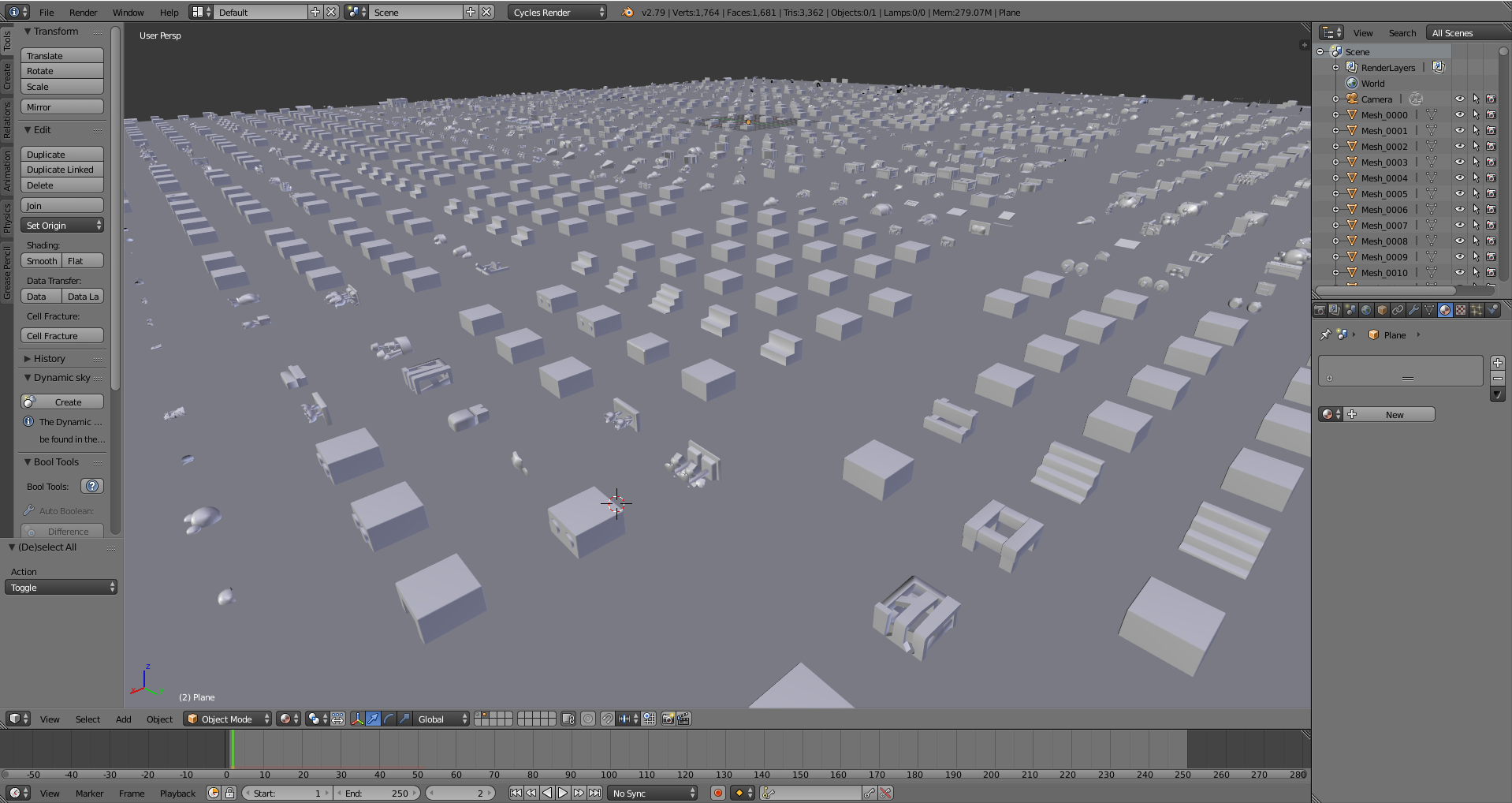Screen dimensions: 1512x803
Task: Open the File menu
Action: [47, 12]
